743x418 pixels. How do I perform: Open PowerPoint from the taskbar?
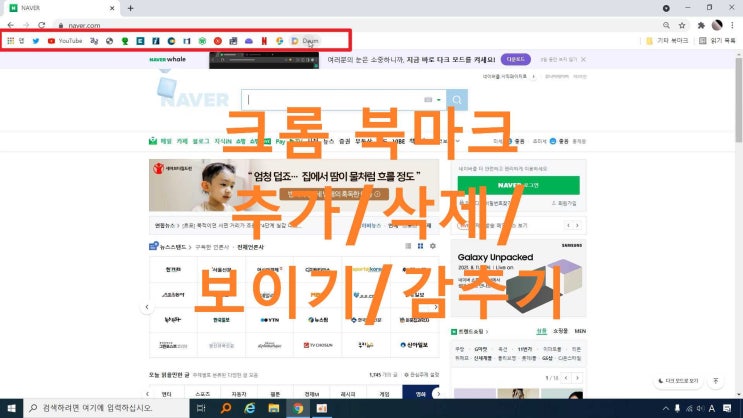[x=322, y=408]
